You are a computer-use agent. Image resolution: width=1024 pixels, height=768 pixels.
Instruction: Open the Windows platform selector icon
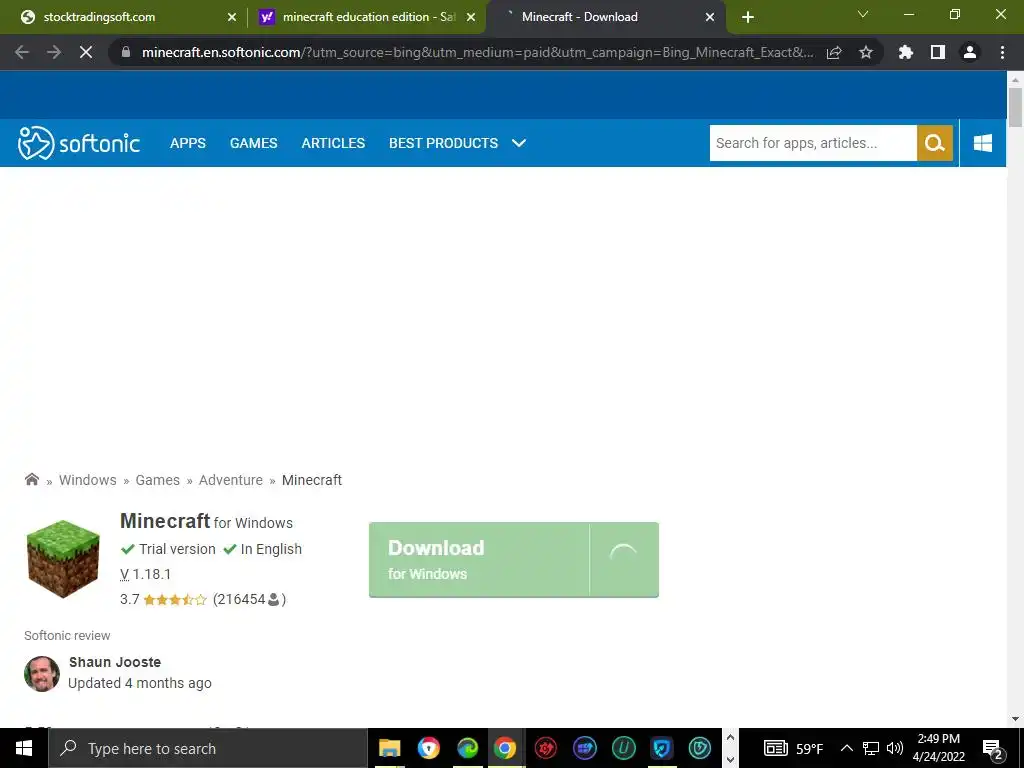pos(982,143)
